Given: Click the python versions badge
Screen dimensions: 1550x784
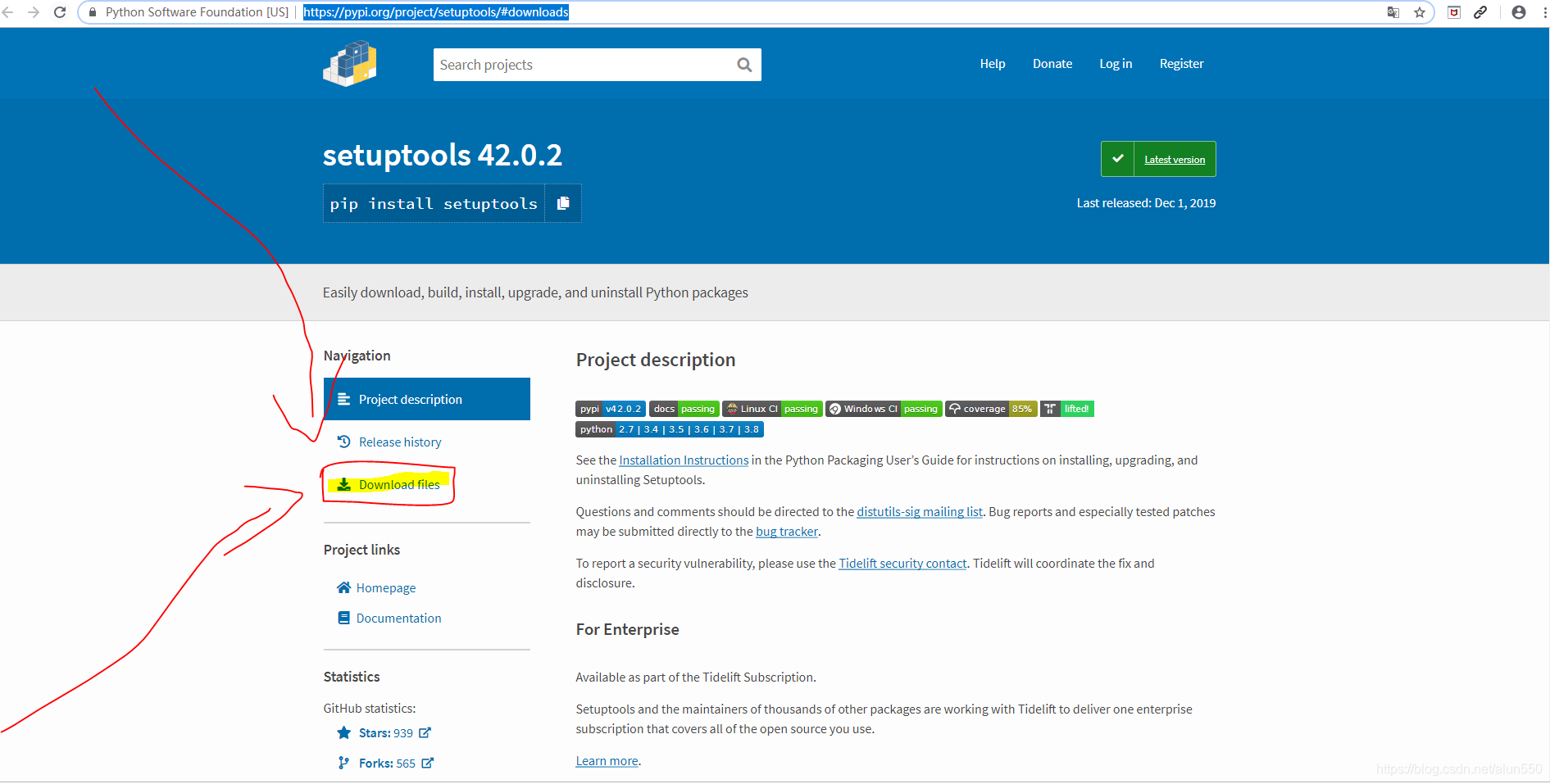Looking at the screenshot, I should pos(670,429).
